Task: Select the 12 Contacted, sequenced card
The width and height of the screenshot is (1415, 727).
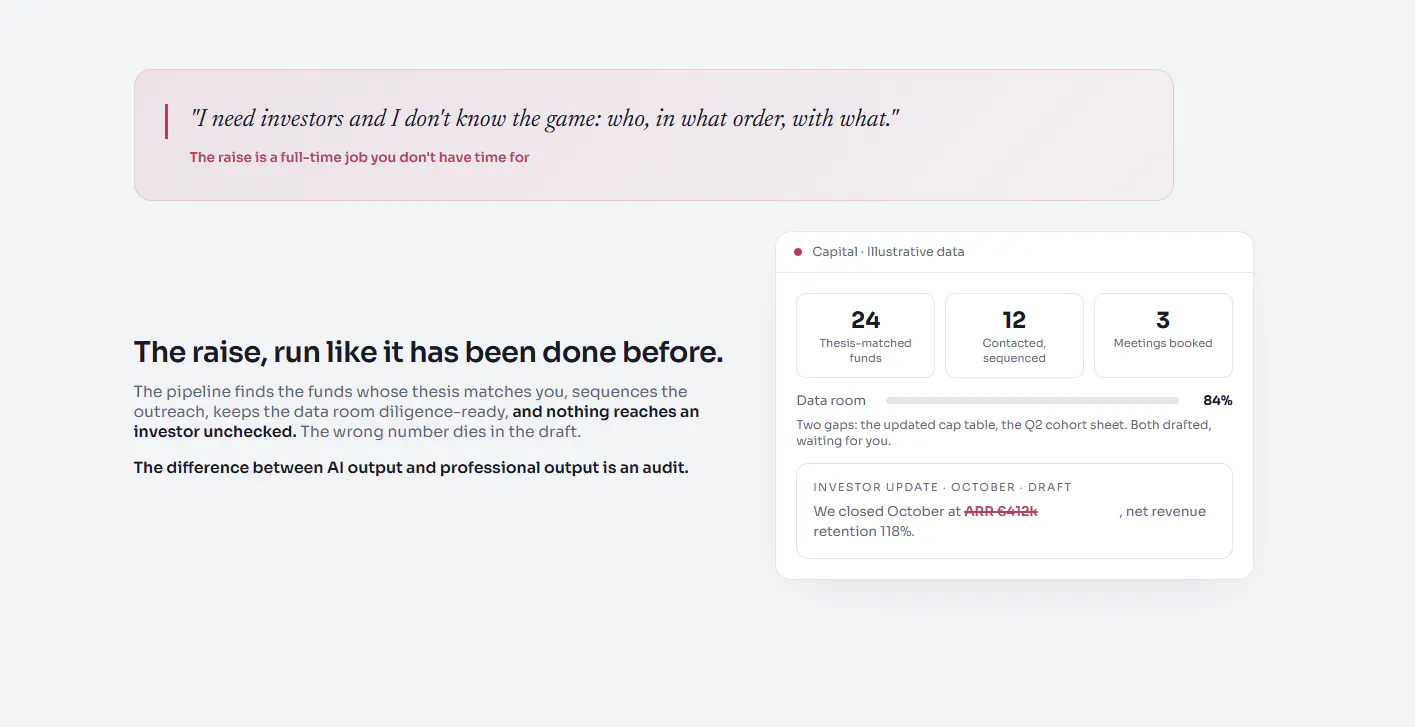Action: coord(1014,335)
